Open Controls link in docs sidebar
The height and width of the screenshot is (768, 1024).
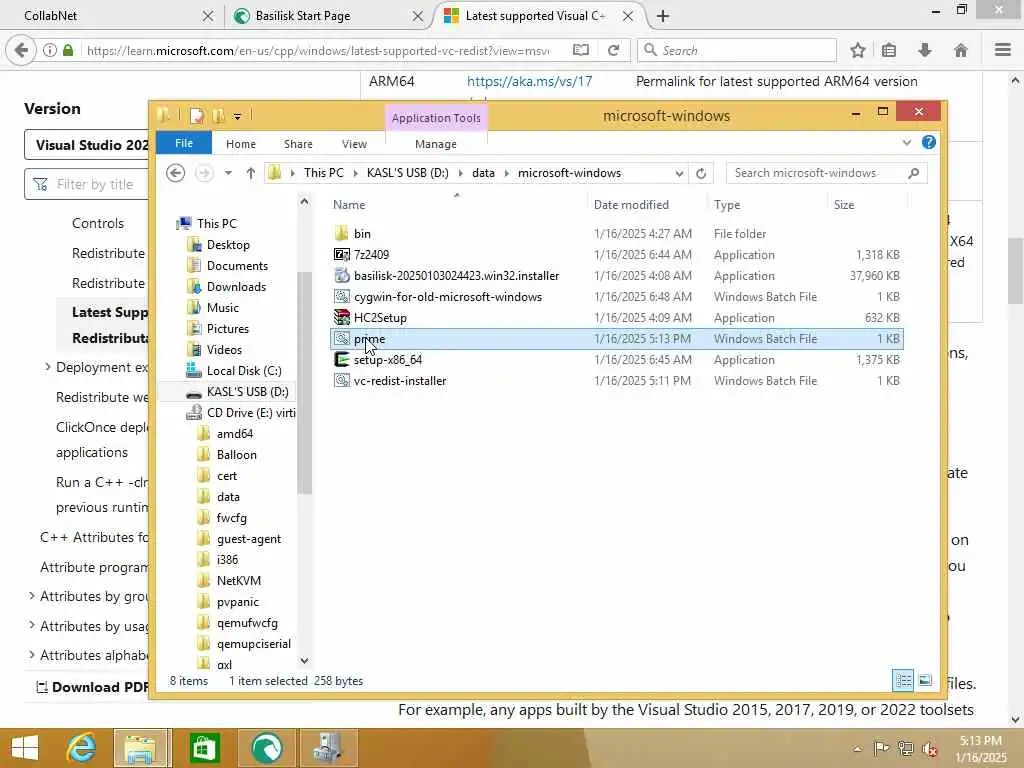(x=97, y=223)
